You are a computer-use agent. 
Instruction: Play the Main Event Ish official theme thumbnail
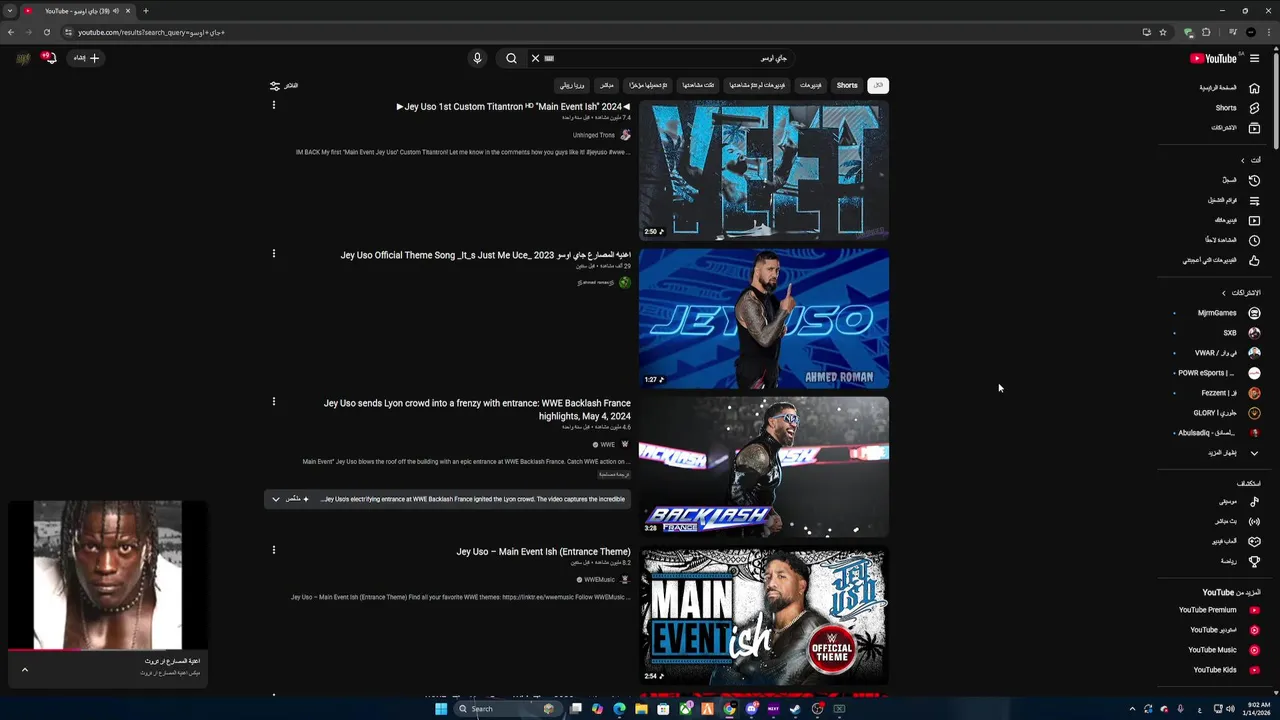[764, 614]
